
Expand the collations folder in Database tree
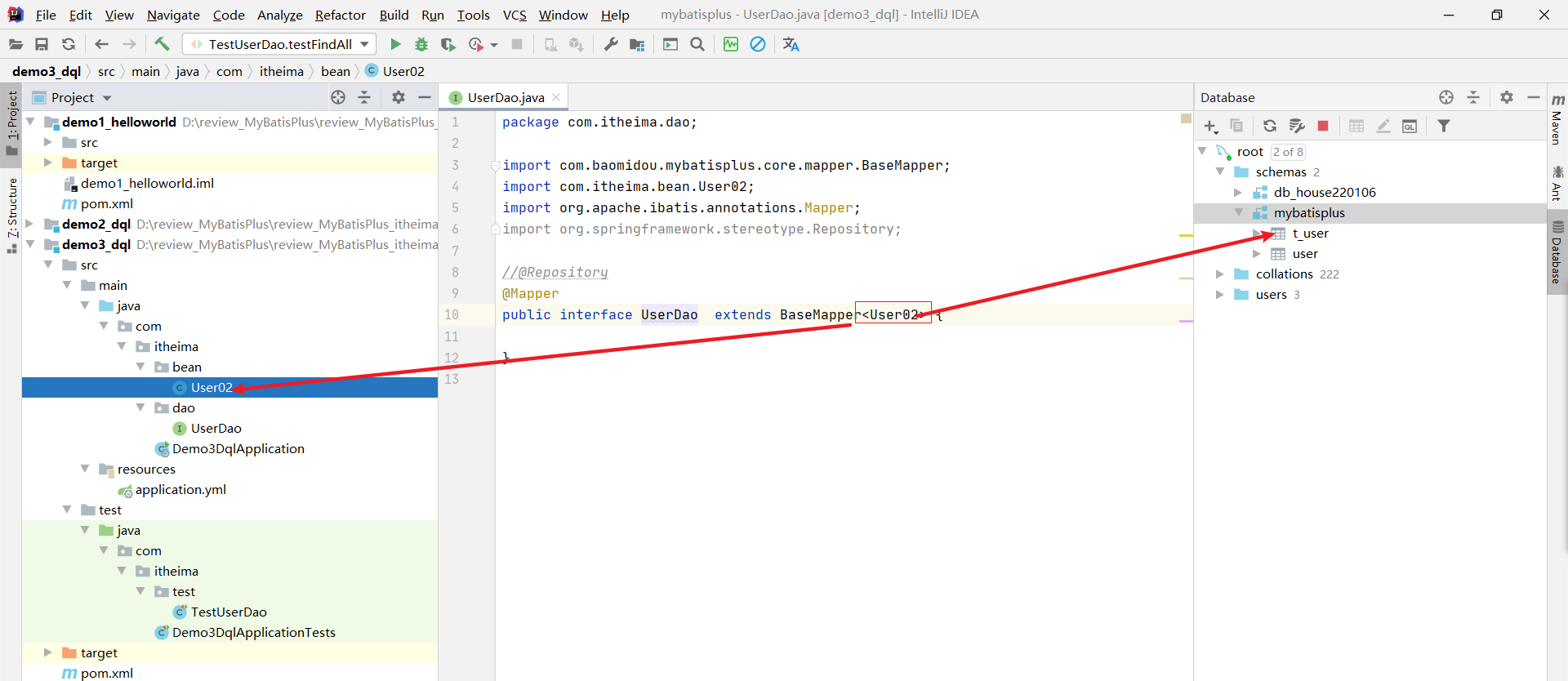coord(1220,274)
